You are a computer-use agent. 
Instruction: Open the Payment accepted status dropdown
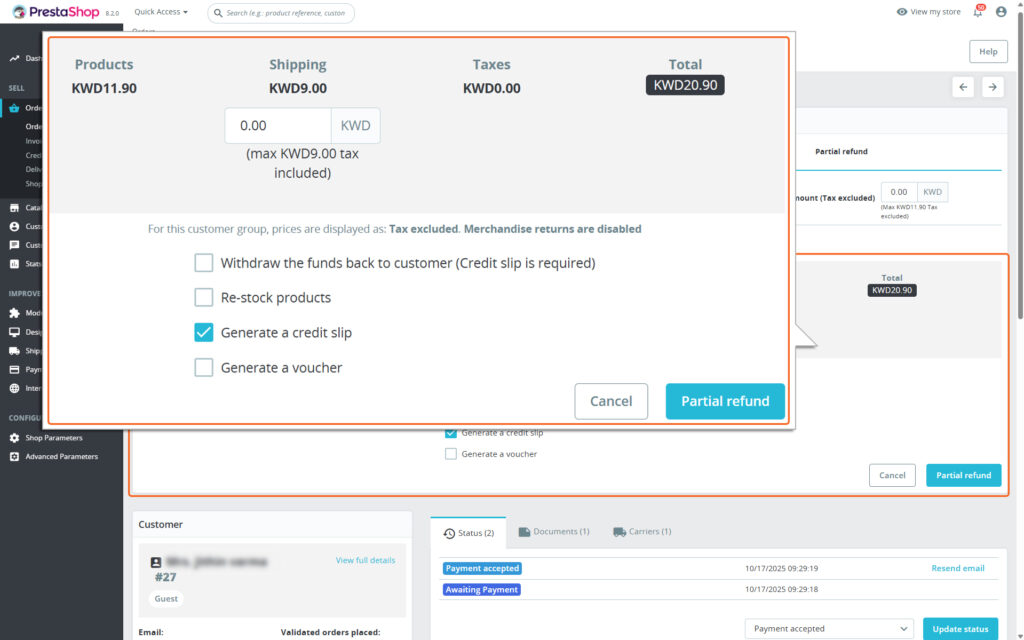828,628
